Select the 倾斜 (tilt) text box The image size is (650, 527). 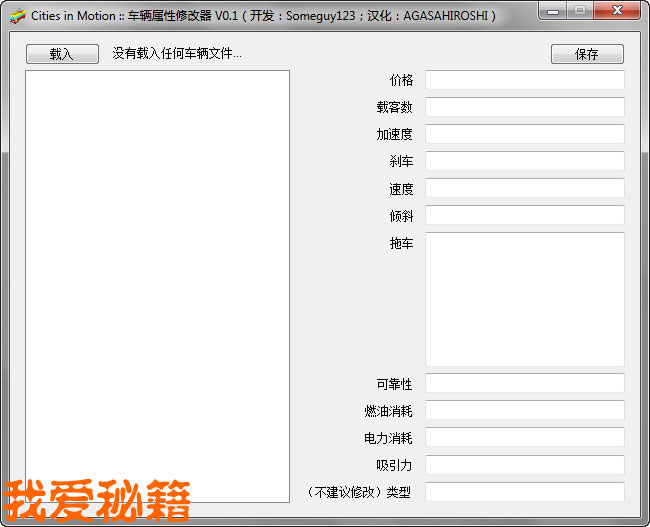pos(524,215)
